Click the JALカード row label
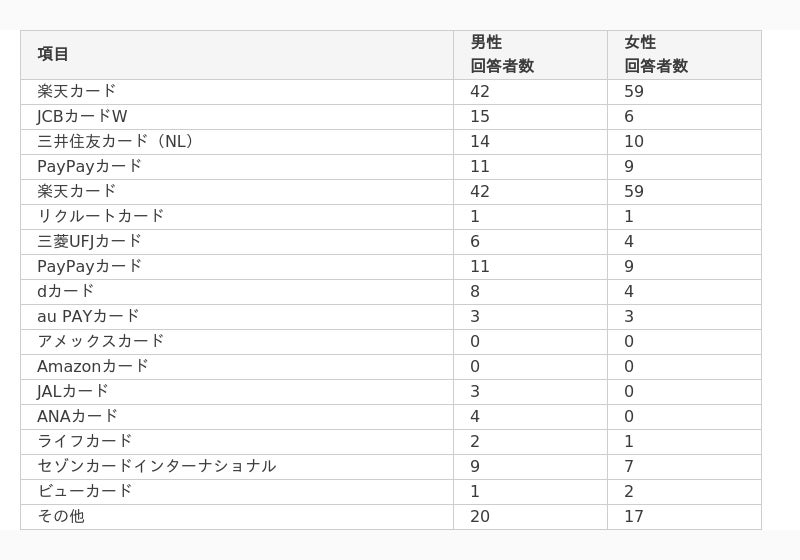The width and height of the screenshot is (800, 560). (72, 391)
